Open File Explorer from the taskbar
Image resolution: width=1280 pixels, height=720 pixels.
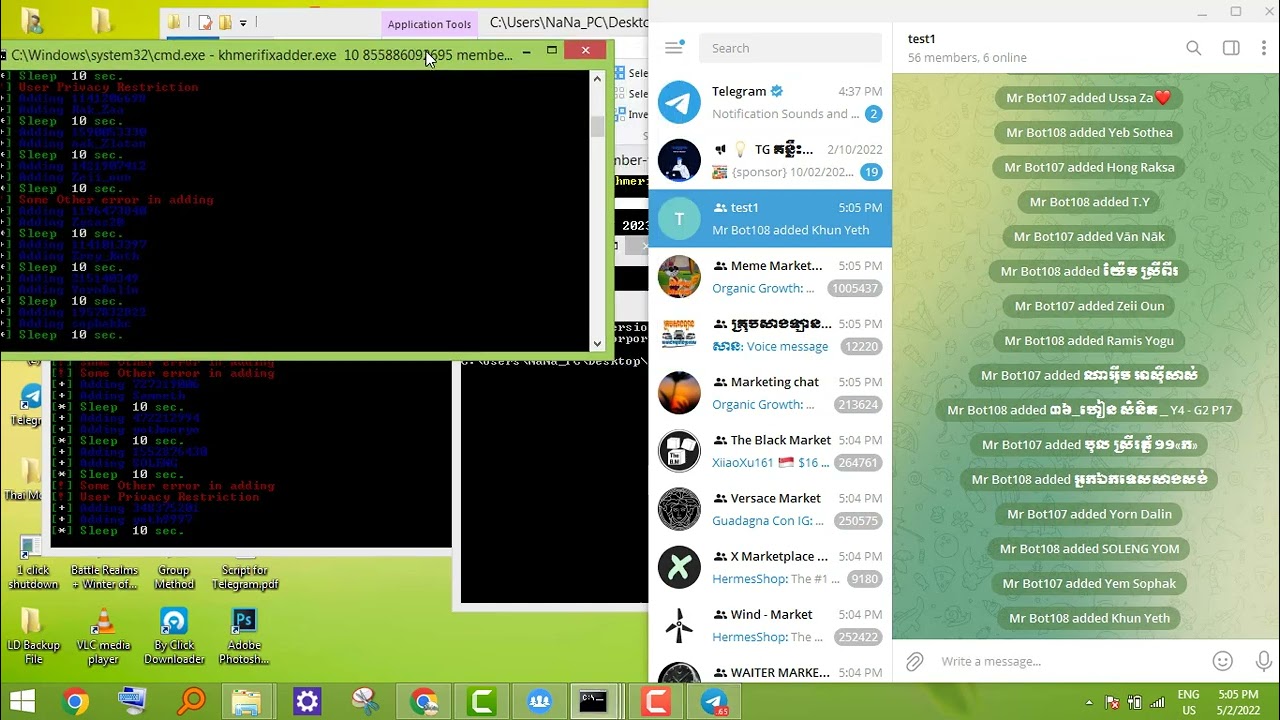[246, 702]
